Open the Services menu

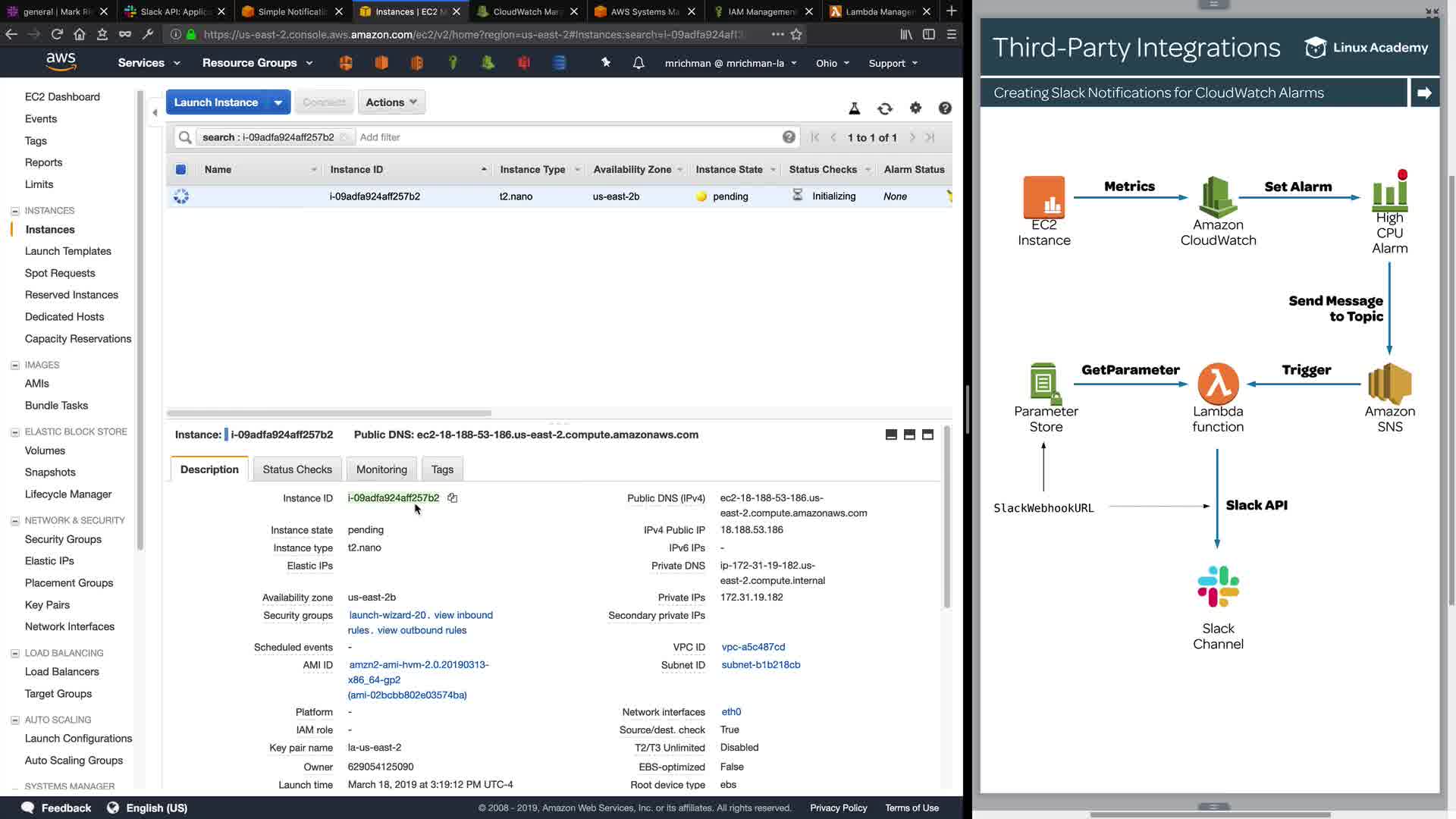click(x=149, y=63)
